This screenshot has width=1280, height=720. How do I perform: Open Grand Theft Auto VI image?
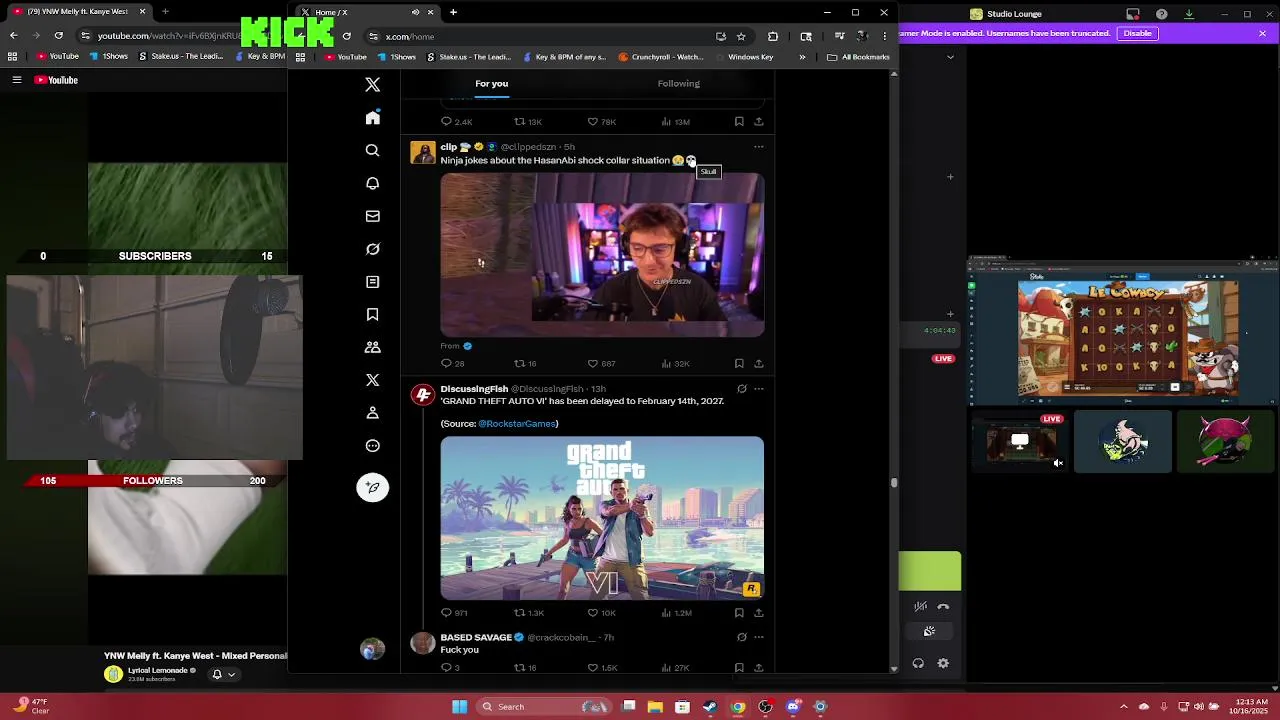pyautogui.click(x=602, y=518)
